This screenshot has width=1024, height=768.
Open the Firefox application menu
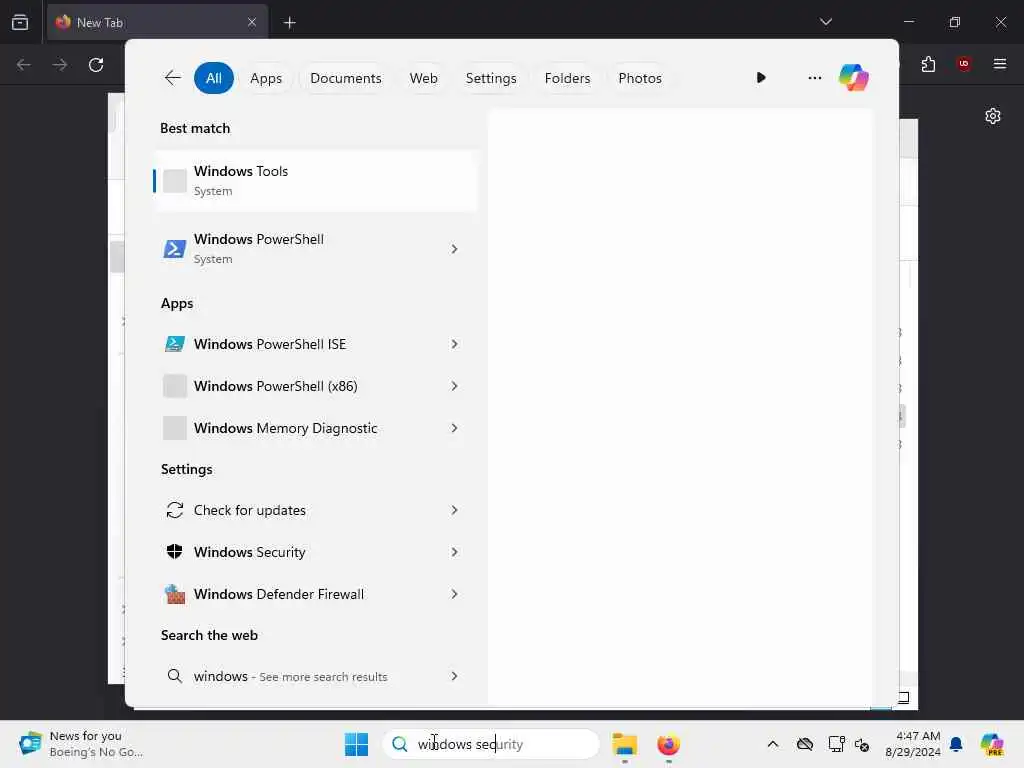tap(999, 63)
